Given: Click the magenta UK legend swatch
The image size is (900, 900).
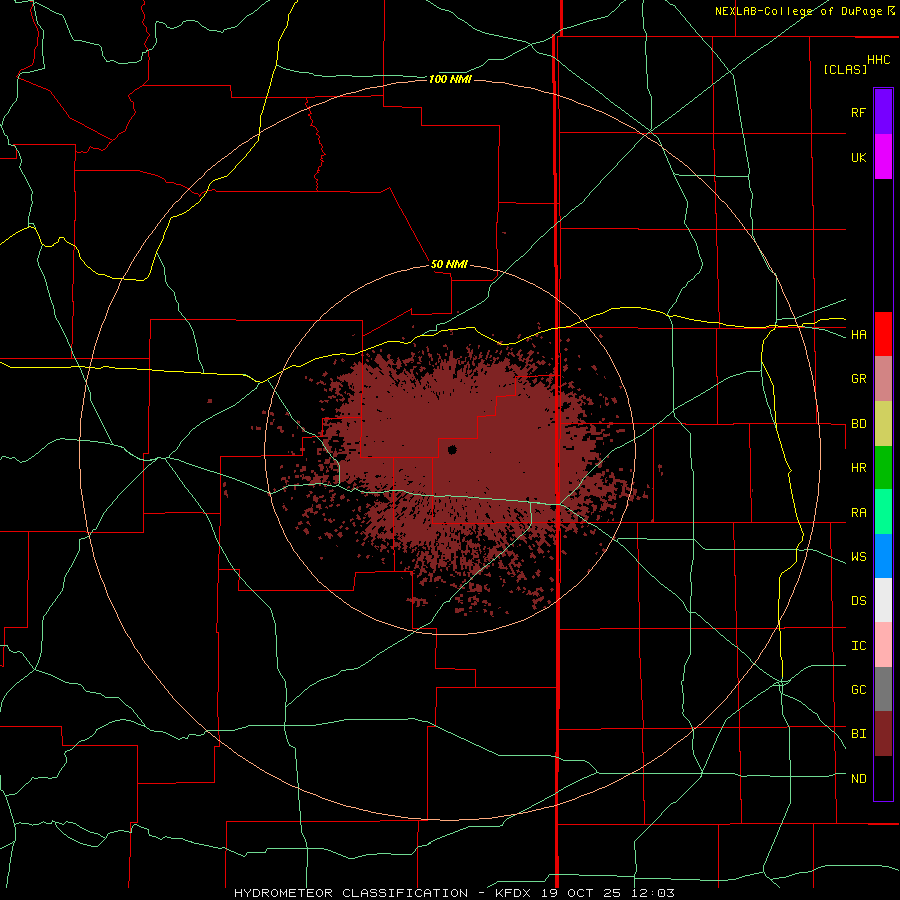Looking at the screenshot, I should point(883,157).
